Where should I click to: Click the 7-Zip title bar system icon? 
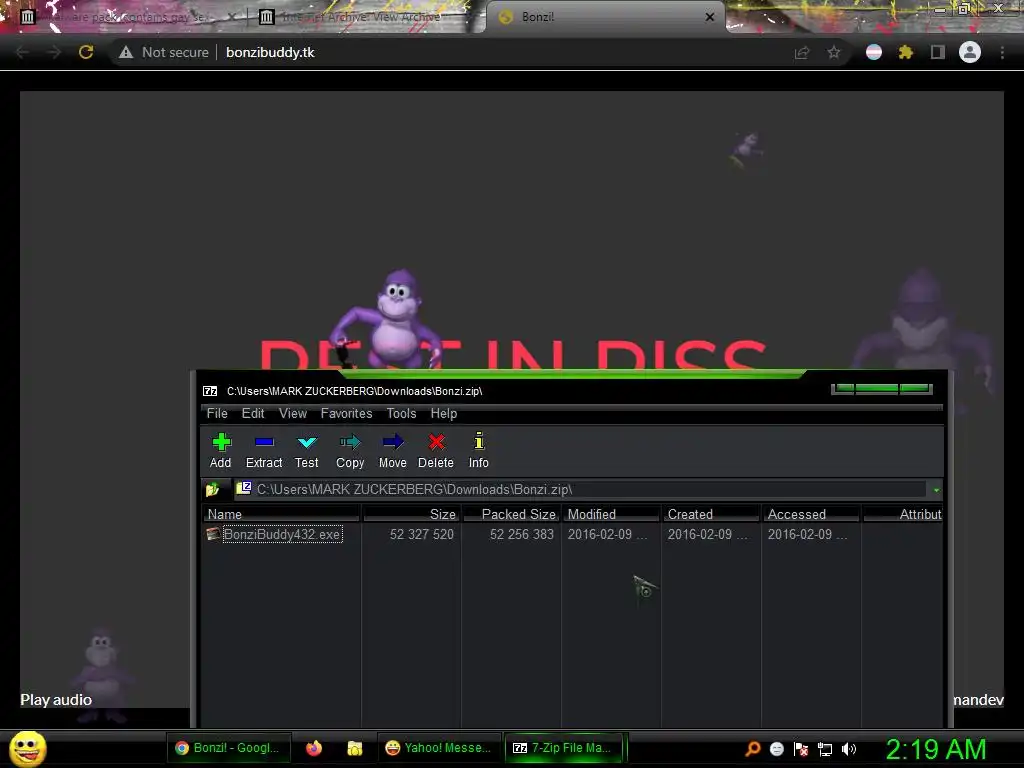tap(210, 391)
